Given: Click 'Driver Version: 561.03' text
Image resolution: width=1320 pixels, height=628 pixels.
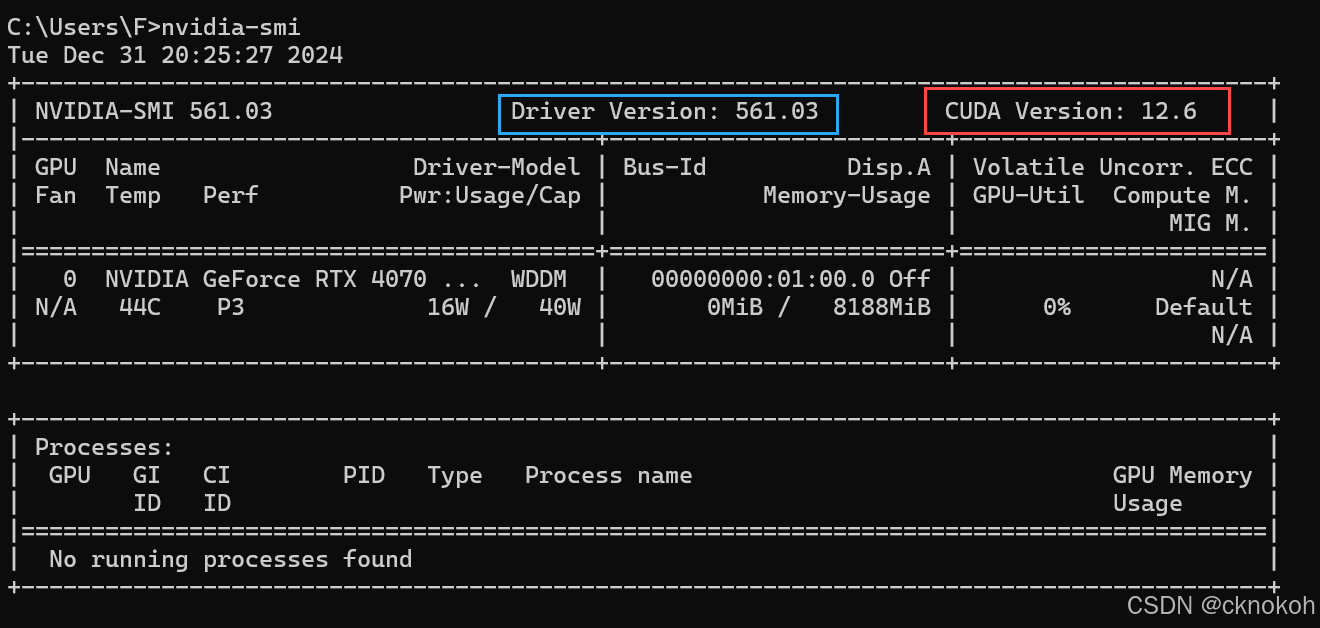Looking at the screenshot, I should (665, 111).
